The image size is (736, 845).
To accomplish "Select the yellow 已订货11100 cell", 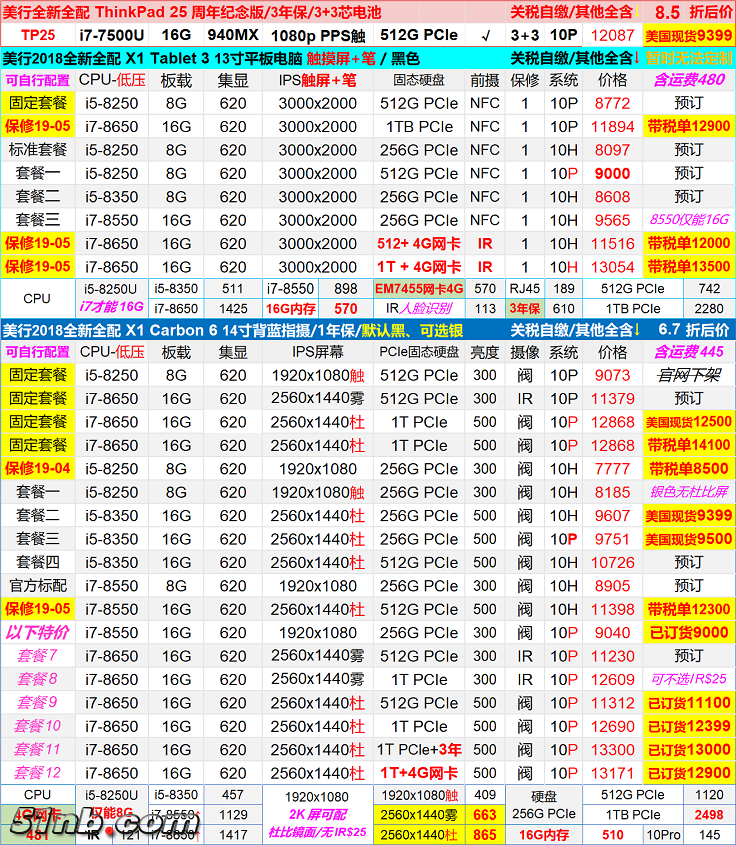I will point(689,703).
